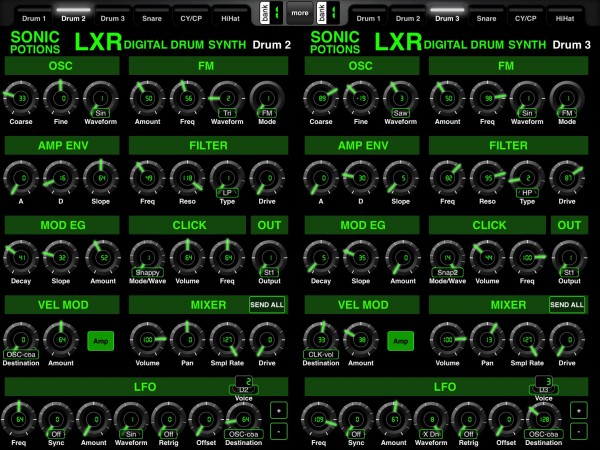
Task: Open Drum 2 FM Waveform 'Tri' selector
Action: pos(227,113)
